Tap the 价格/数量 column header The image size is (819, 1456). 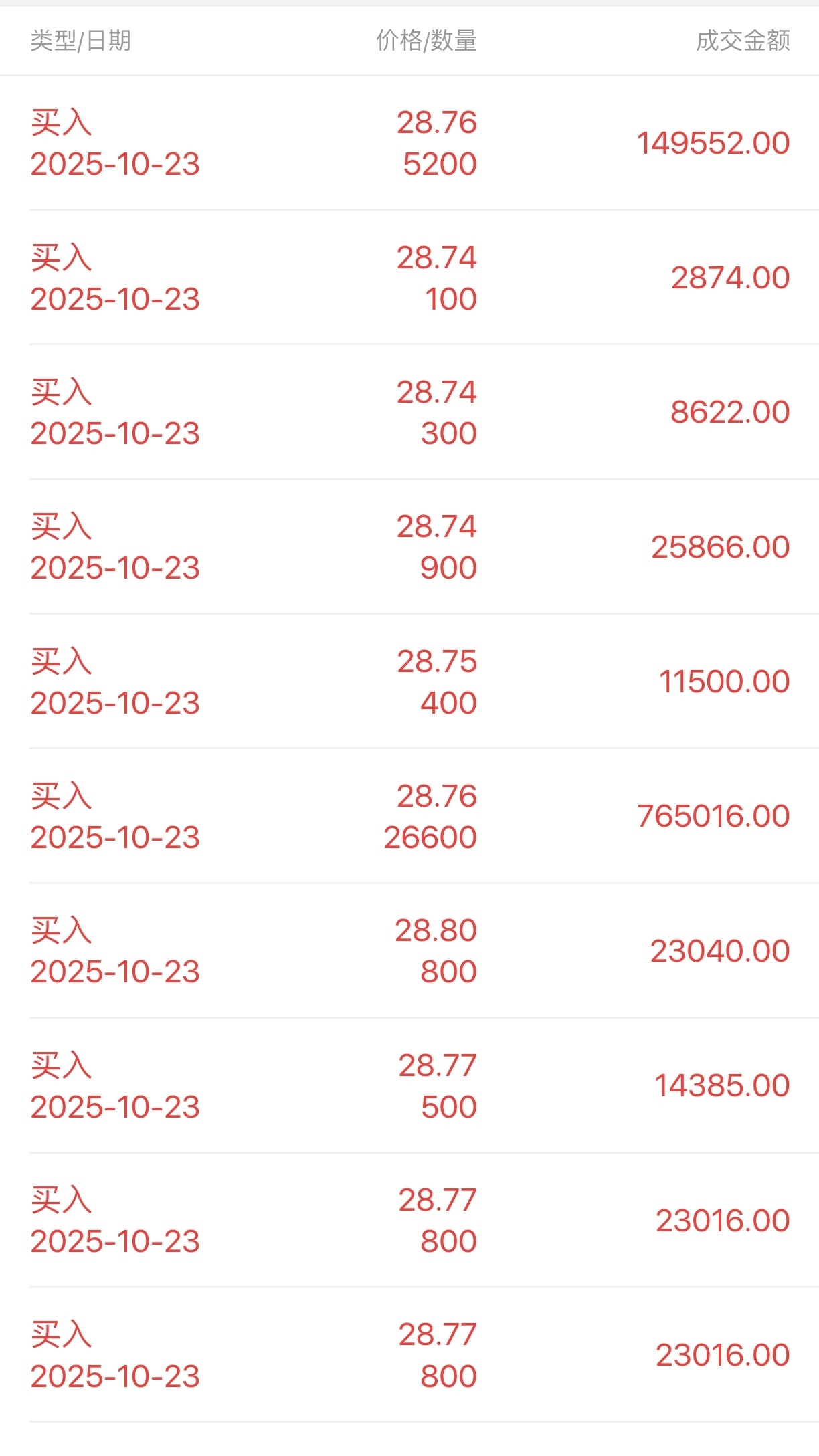coord(426,41)
